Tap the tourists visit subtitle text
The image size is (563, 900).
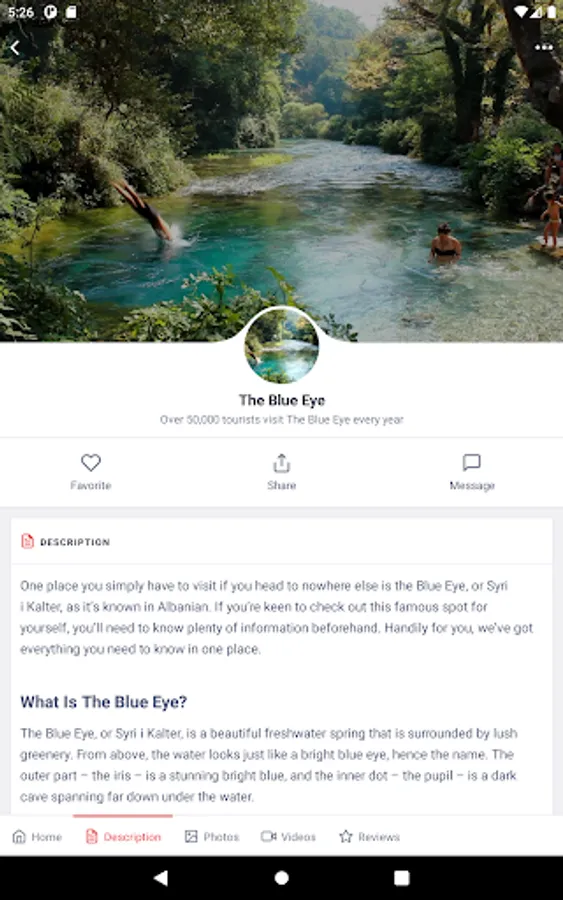point(282,420)
